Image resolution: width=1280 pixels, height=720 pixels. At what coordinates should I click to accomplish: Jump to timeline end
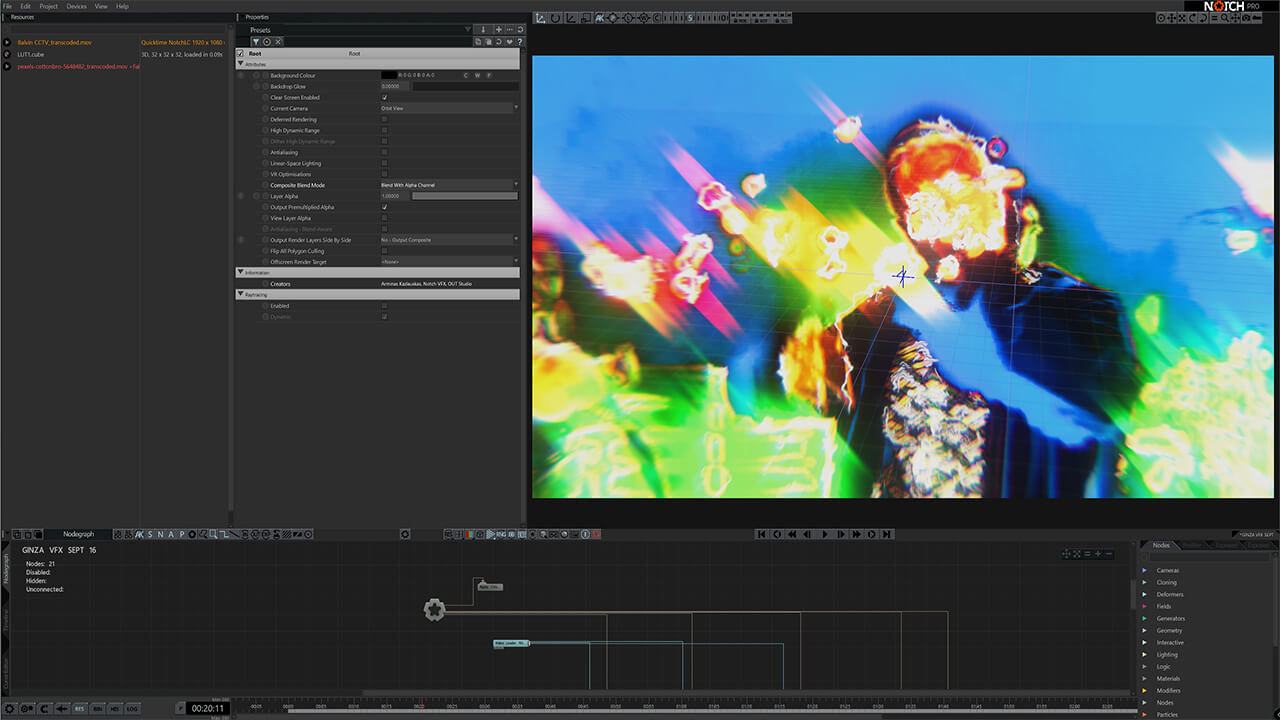(887, 534)
